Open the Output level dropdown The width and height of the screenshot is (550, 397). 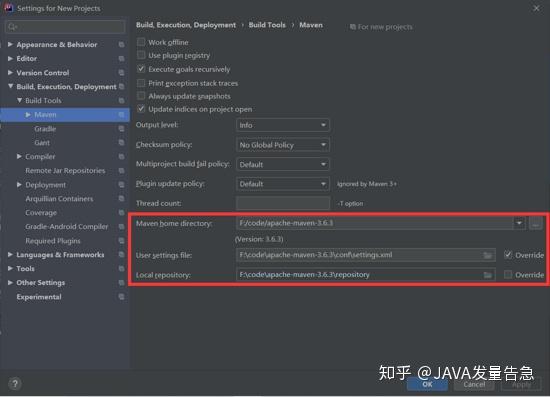(x=283, y=125)
